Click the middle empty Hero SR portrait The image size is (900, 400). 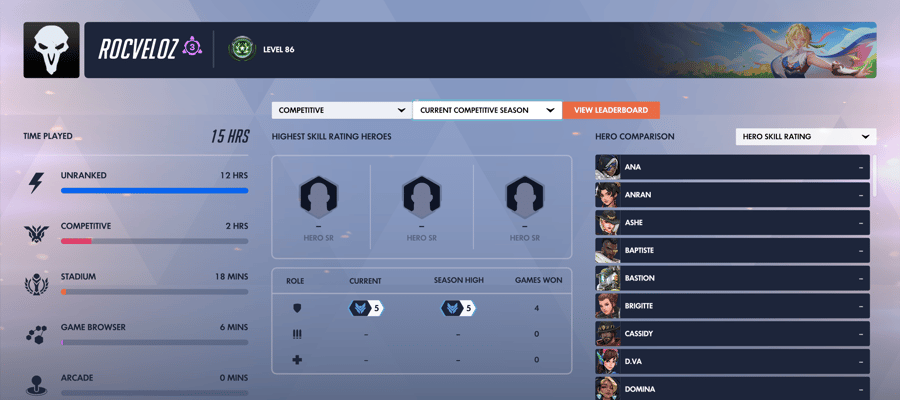[422, 198]
